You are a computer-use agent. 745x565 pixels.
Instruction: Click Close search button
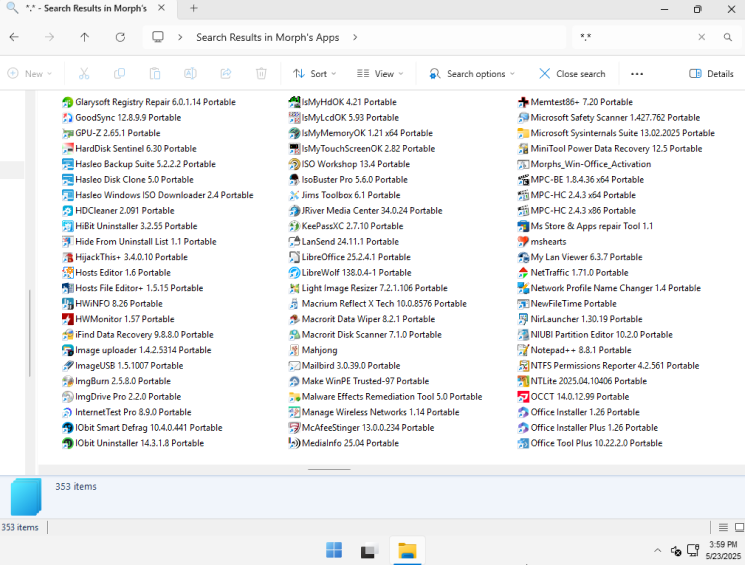pos(573,74)
